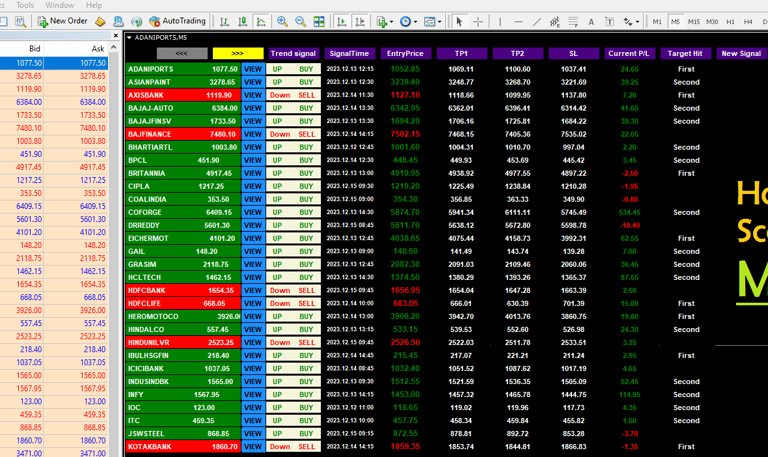Select the vertical line tool
Screen dimensions: 768x457
point(500,22)
